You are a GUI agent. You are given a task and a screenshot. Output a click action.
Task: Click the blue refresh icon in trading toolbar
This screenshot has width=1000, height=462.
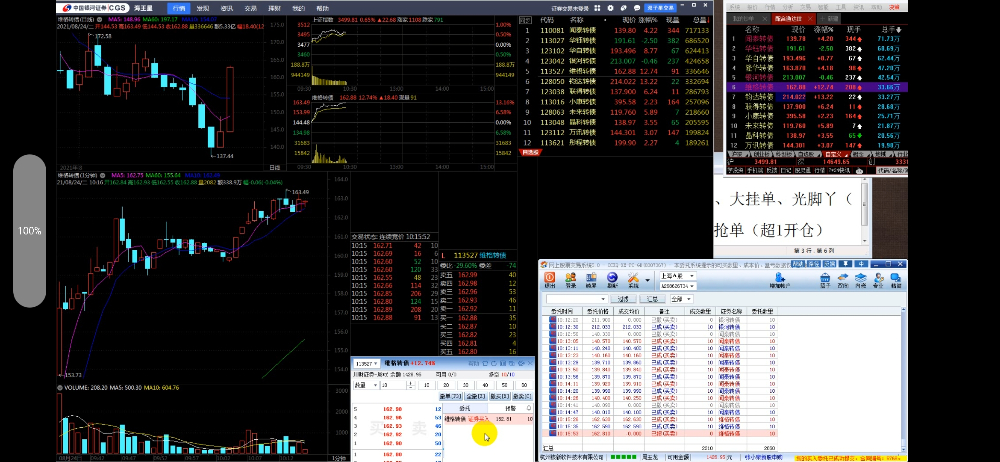(x=612, y=278)
